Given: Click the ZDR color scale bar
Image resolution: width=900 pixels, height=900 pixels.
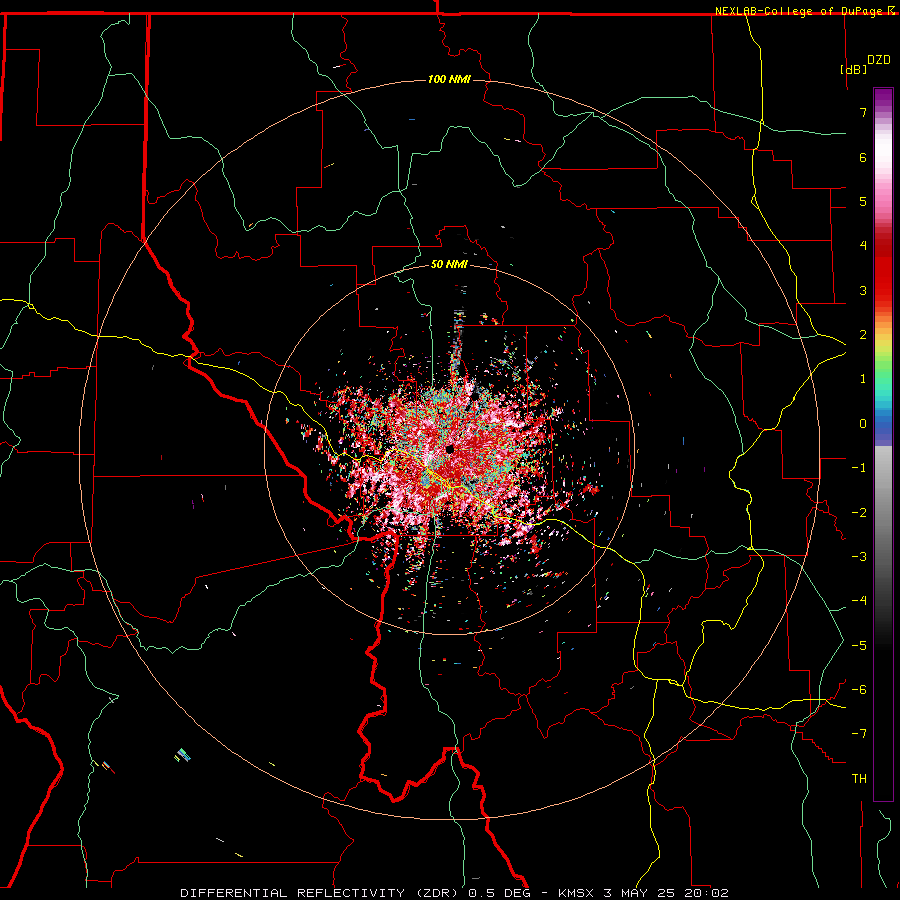Looking at the screenshot, I should [x=883, y=444].
